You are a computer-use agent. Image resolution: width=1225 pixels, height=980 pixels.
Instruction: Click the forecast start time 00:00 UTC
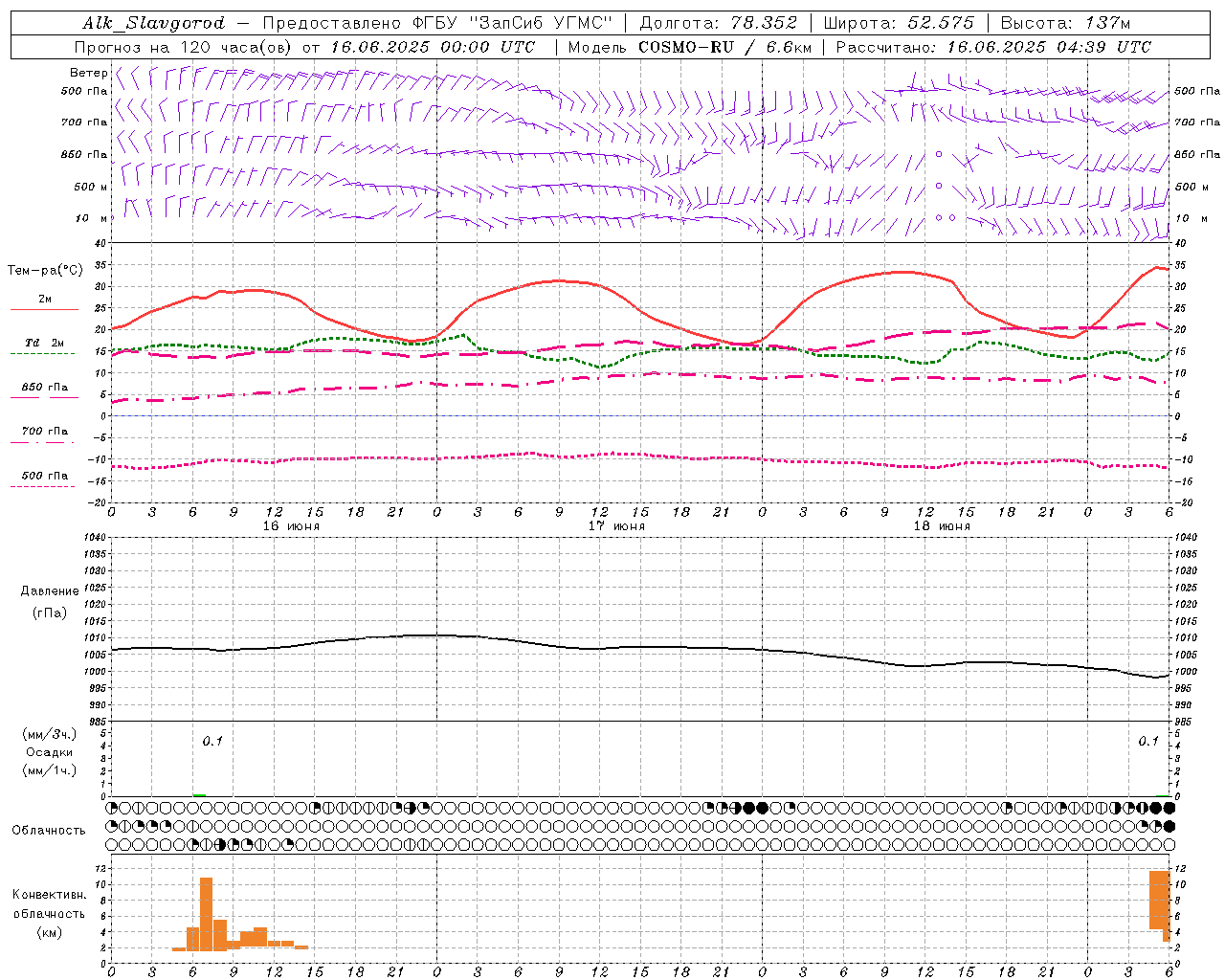[x=487, y=47]
